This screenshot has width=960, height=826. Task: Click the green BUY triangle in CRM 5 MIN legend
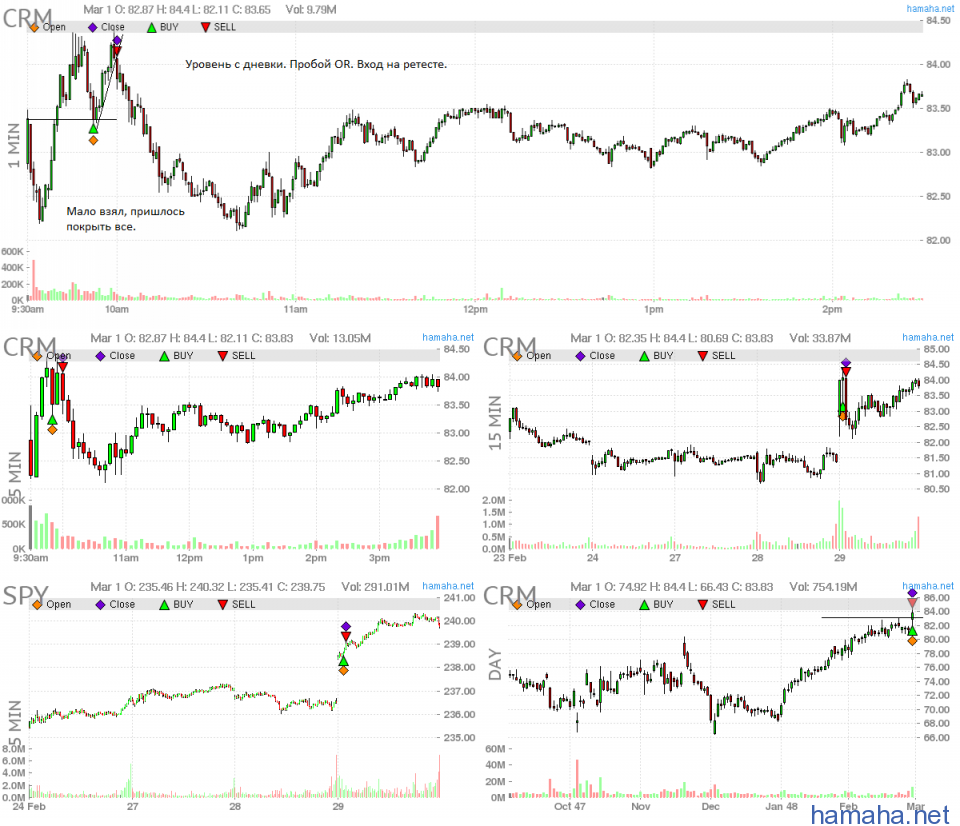[x=164, y=356]
